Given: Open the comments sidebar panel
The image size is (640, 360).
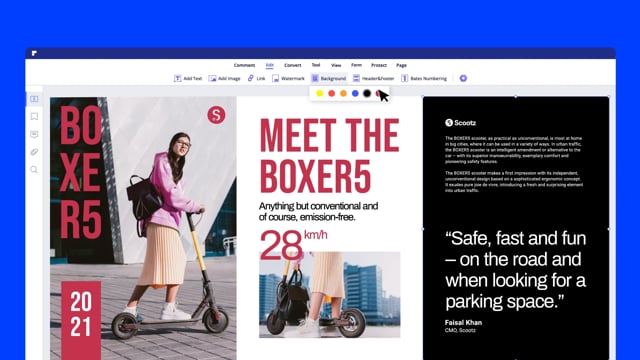Looking at the screenshot, I should tap(34, 134).
